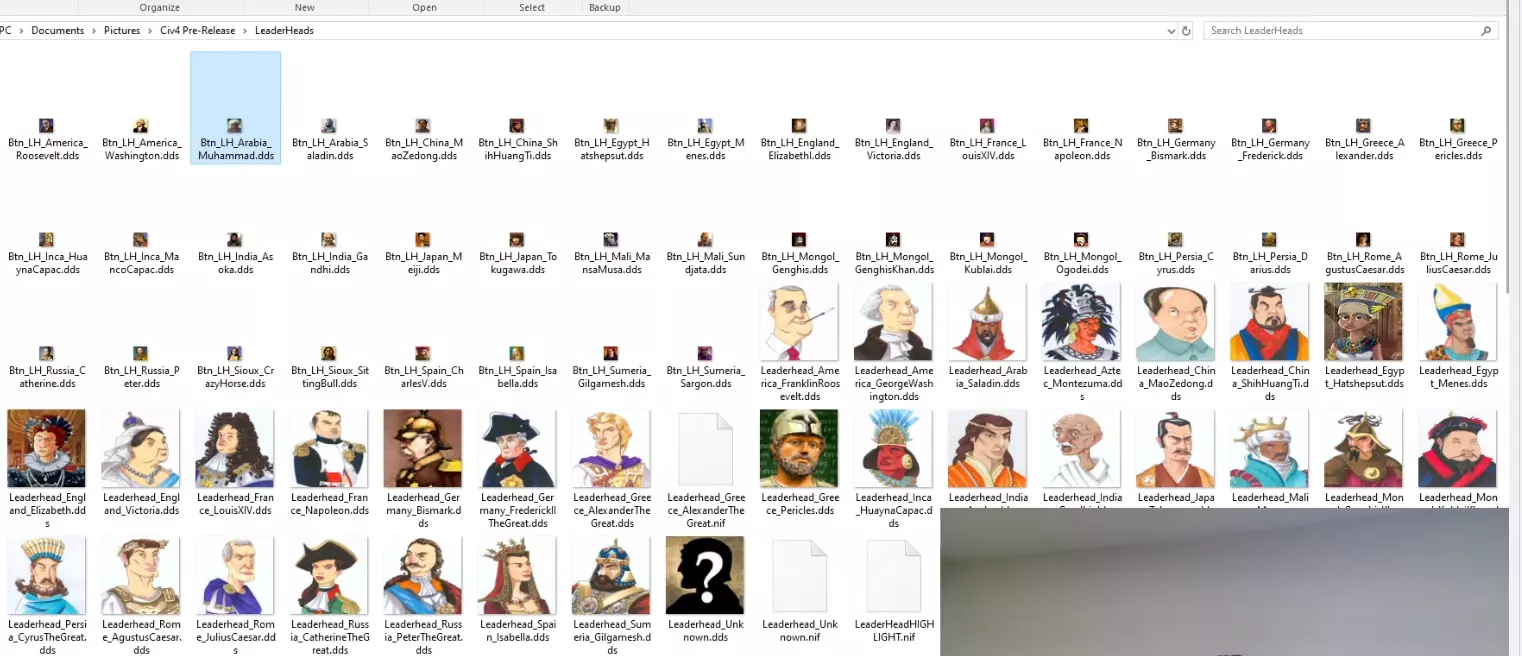Select Leaderhead_America_FranklinRoosevelt.dds thumbnail
The width and height of the screenshot is (1522, 656).
tap(799, 322)
